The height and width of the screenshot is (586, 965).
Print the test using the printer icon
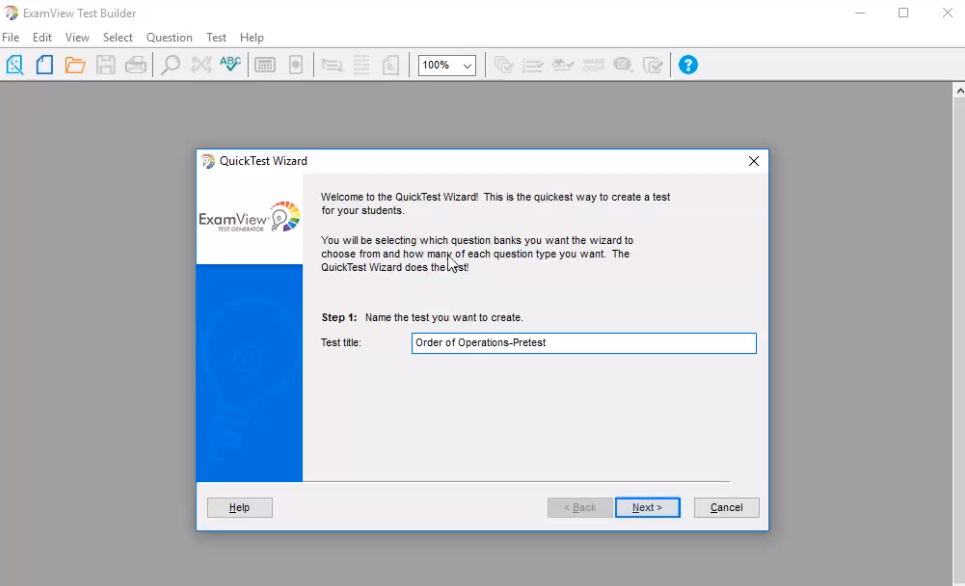(x=134, y=64)
